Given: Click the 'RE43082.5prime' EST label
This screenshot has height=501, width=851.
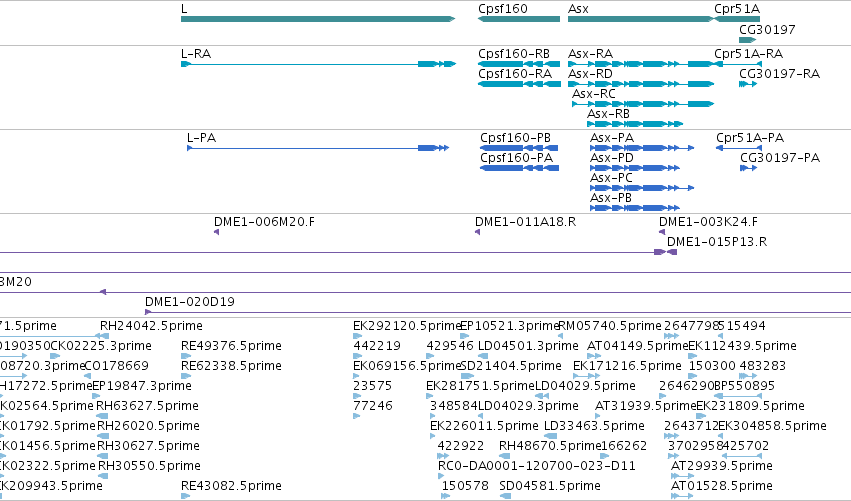Looking at the screenshot, I should pyautogui.click(x=231, y=486).
